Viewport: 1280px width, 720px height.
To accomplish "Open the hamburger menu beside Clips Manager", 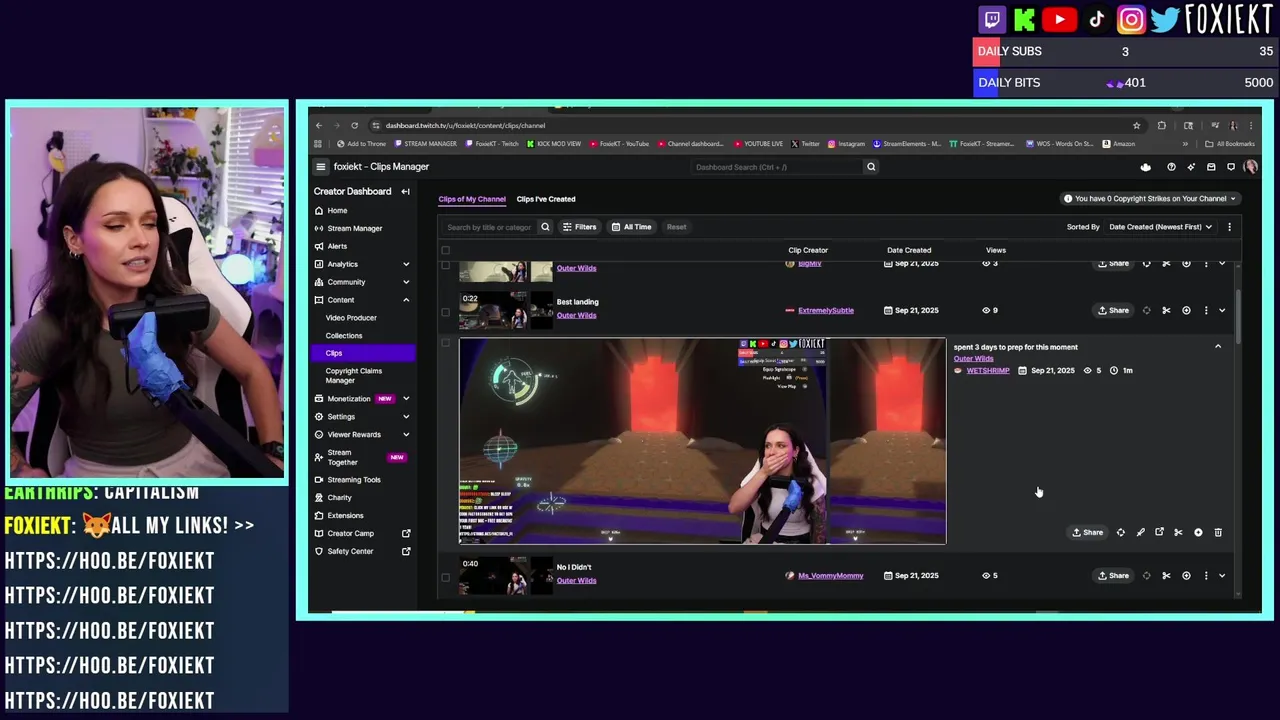I will click(x=320, y=167).
